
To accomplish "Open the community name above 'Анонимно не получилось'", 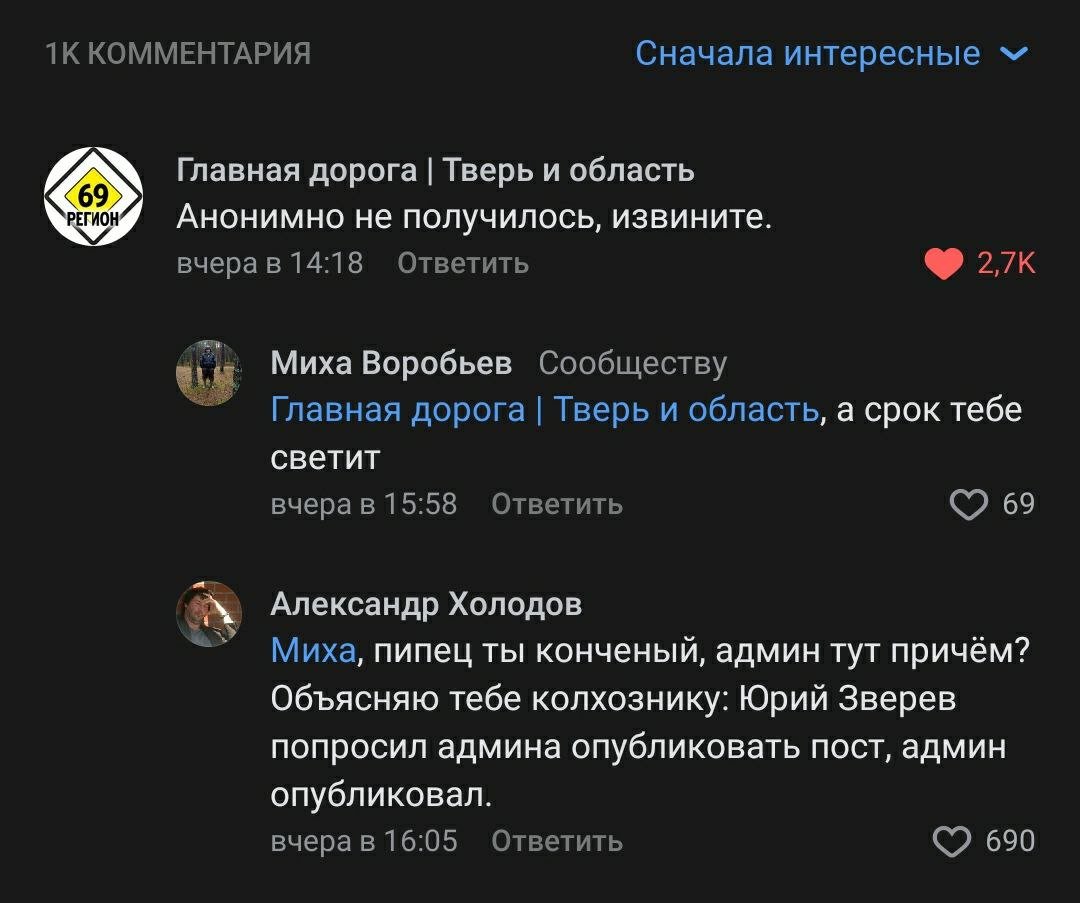I will pos(435,171).
